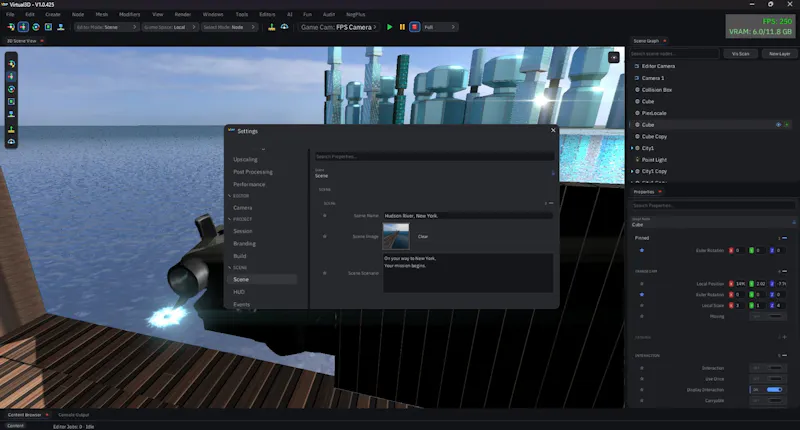Image resolution: width=800 pixels, height=430 pixels.
Task: Collapse the Interaction section in Properties
Action: (x=785, y=356)
